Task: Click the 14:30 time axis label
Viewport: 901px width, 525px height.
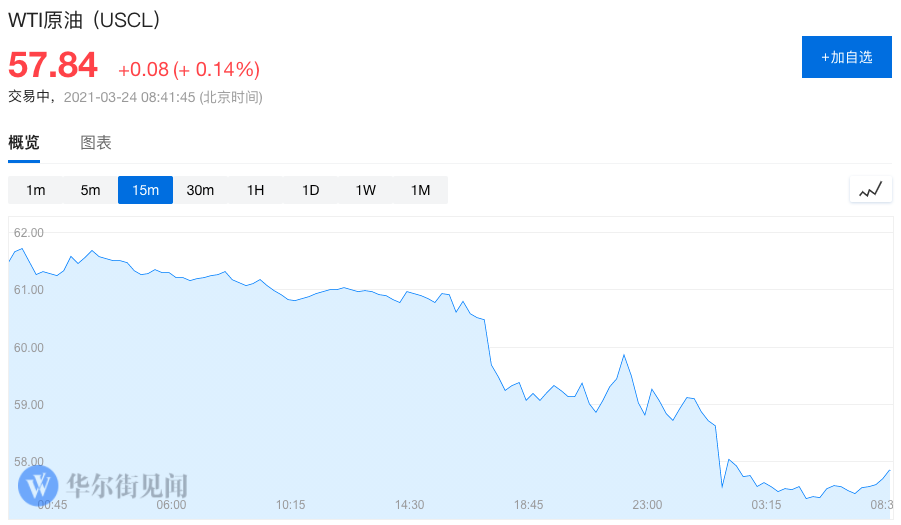Action: (410, 505)
